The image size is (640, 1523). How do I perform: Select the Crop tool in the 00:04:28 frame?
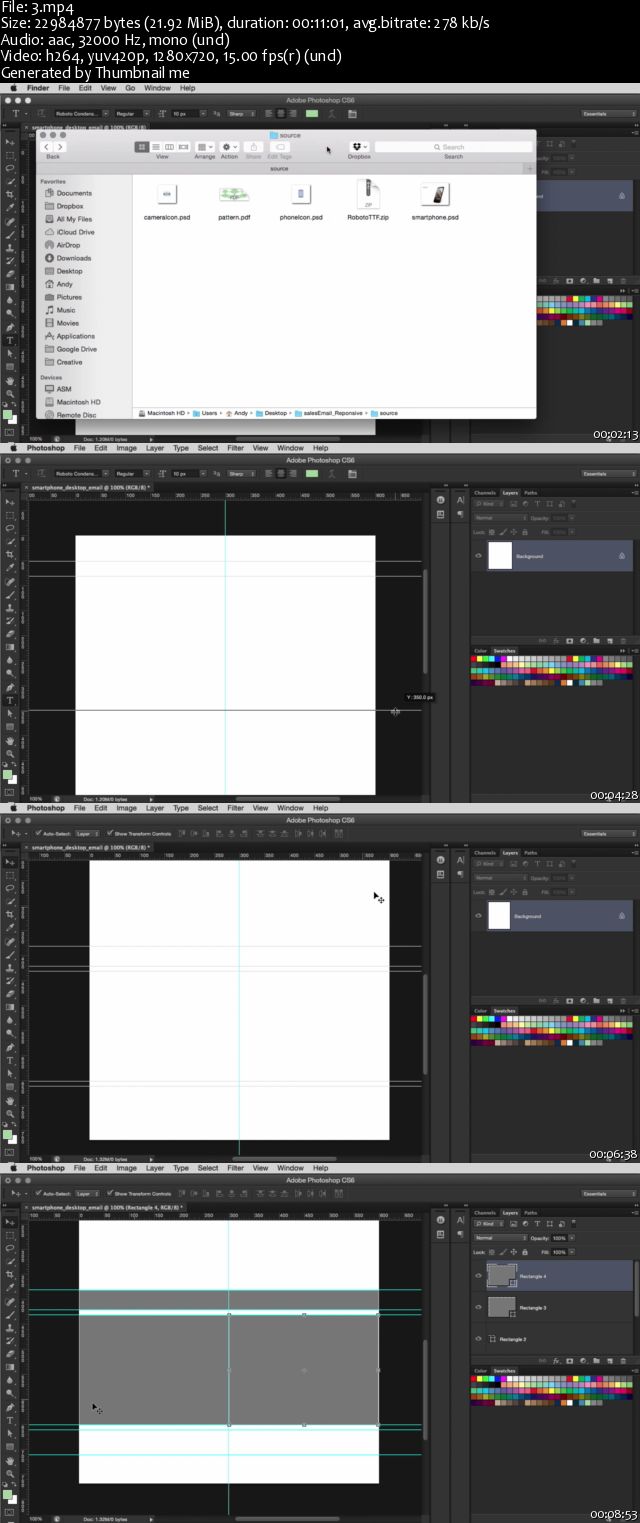10,555
